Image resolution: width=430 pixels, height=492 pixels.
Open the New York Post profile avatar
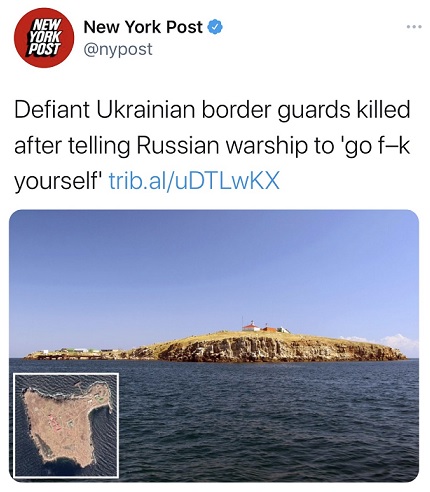coord(44,38)
